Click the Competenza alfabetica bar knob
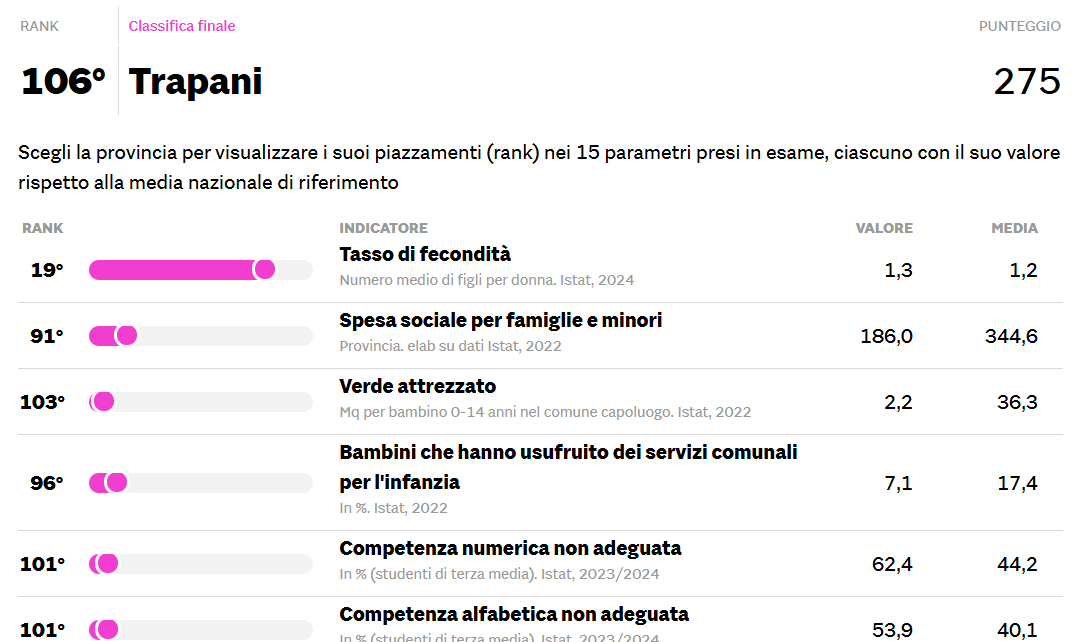 [x=107, y=630]
